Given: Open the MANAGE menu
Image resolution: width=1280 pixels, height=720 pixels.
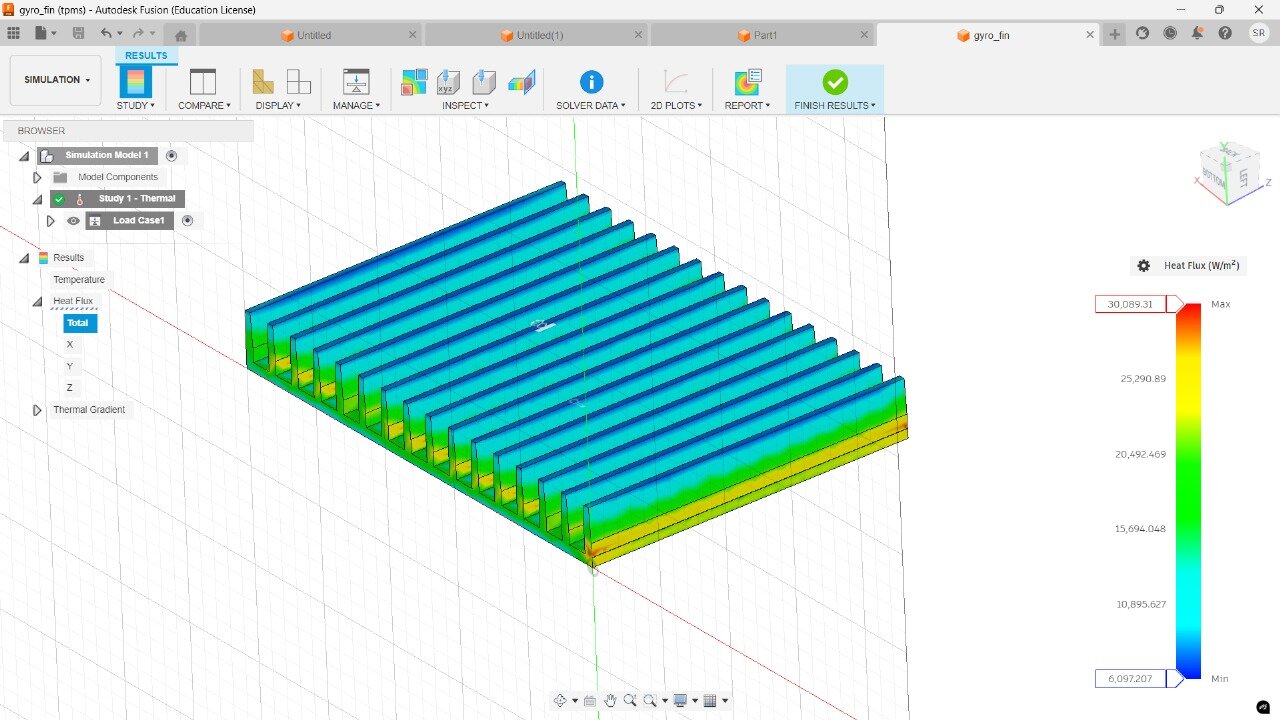Looking at the screenshot, I should coord(356,105).
